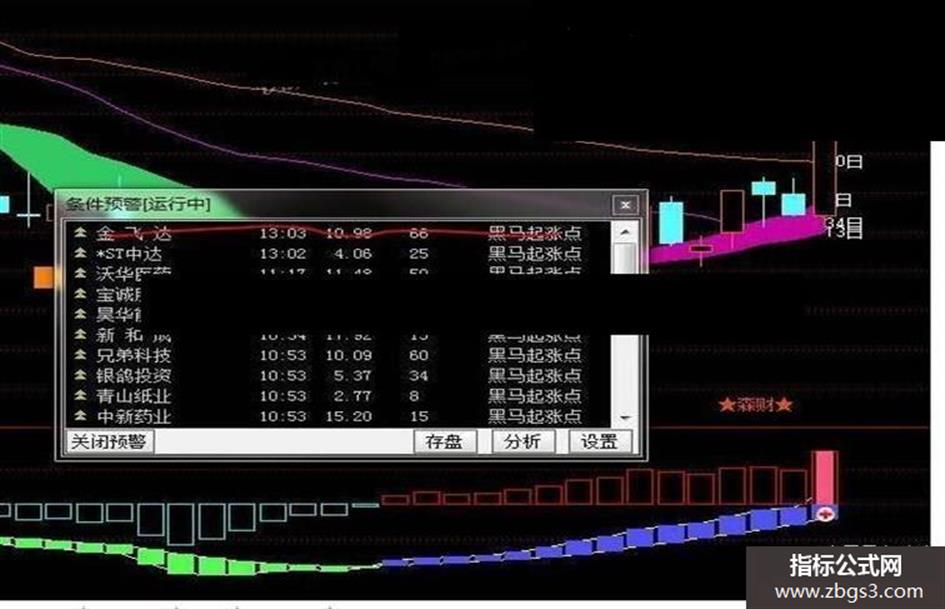Click the 13:03 time in the 金飞达 row
945x609 pixels.
(x=283, y=233)
